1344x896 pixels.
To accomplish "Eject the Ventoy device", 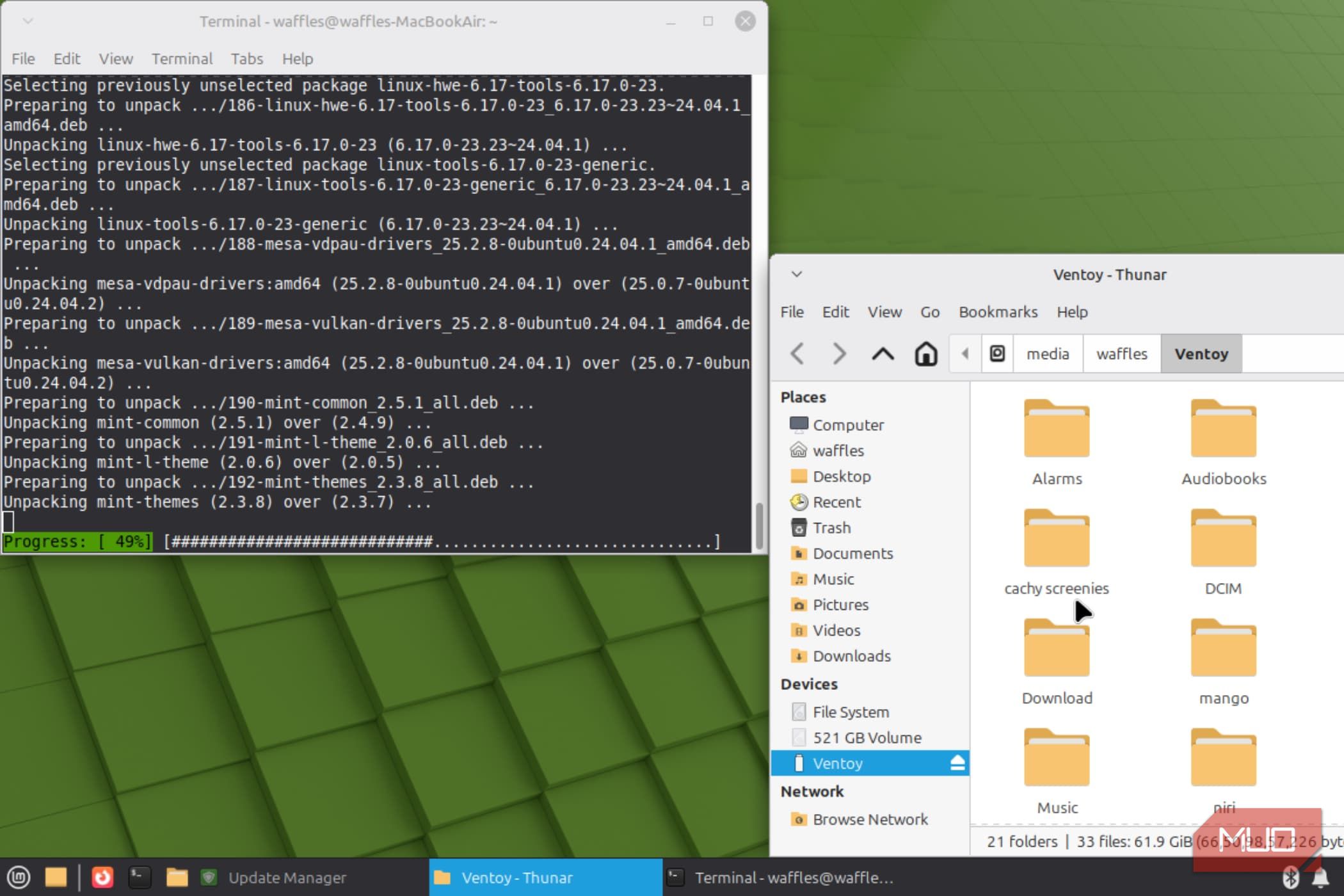I will [957, 763].
